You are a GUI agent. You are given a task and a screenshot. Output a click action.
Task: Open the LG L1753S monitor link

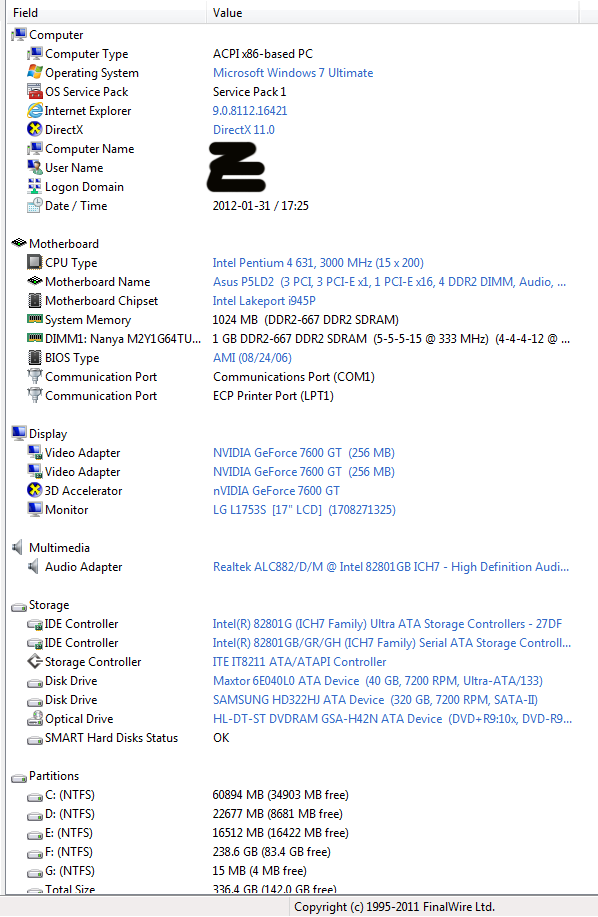(304, 509)
